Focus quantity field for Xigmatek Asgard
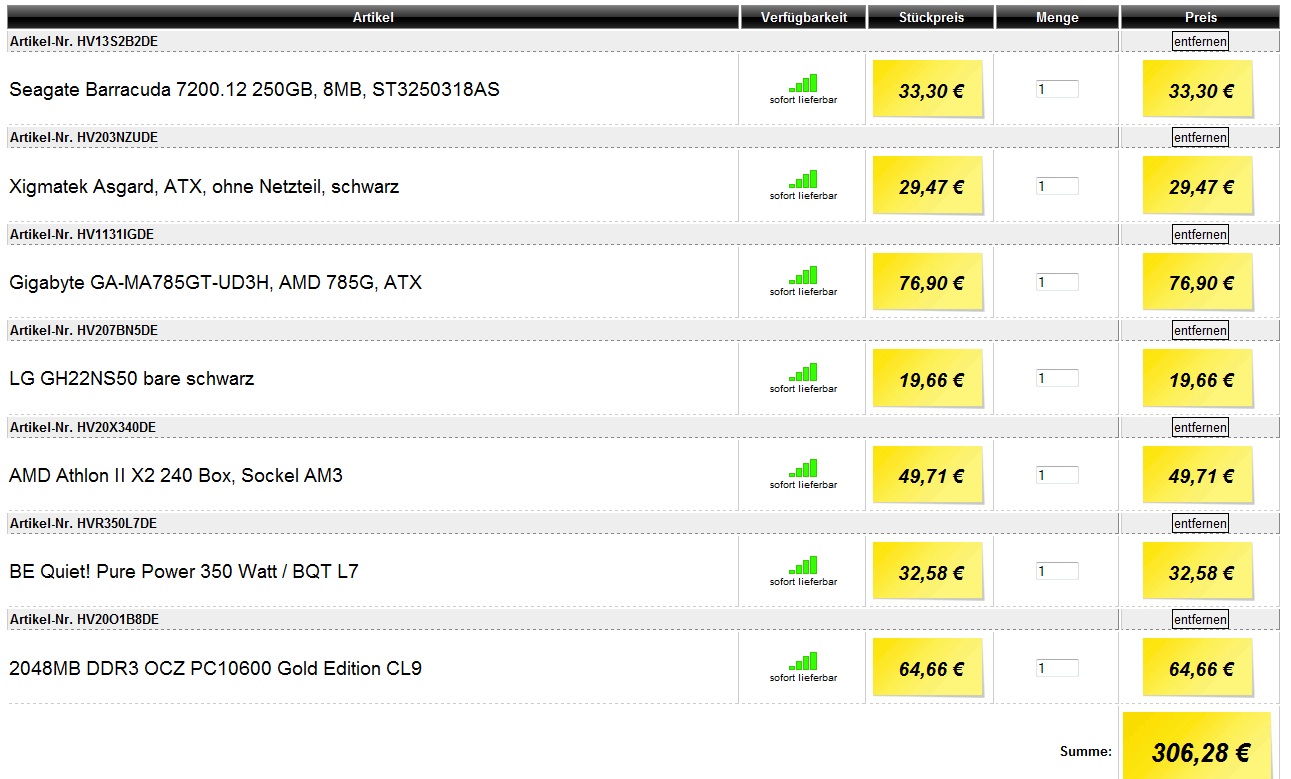 point(1057,186)
